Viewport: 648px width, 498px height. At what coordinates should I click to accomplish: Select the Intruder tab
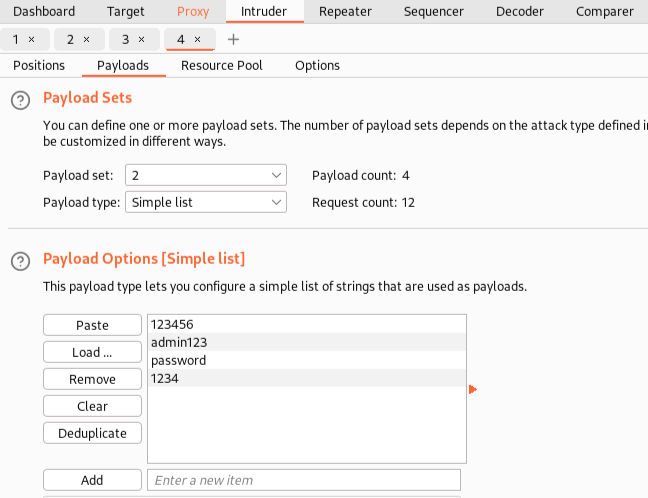point(264,12)
